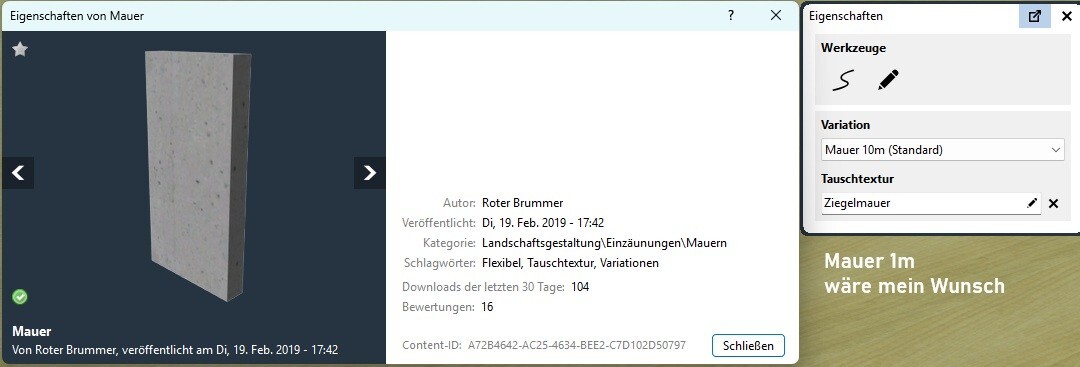Close the Eigenschaften side panel
1080x367 pixels.
coord(1066,16)
